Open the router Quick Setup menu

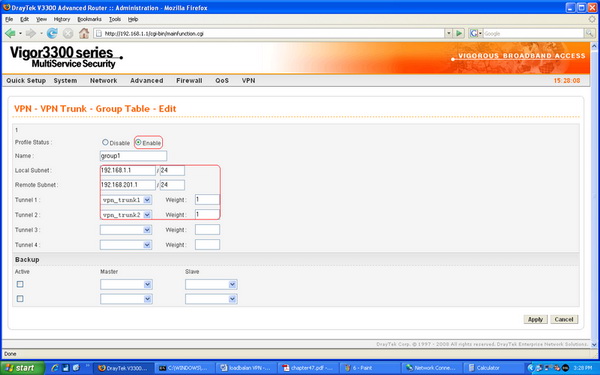[x=26, y=80]
